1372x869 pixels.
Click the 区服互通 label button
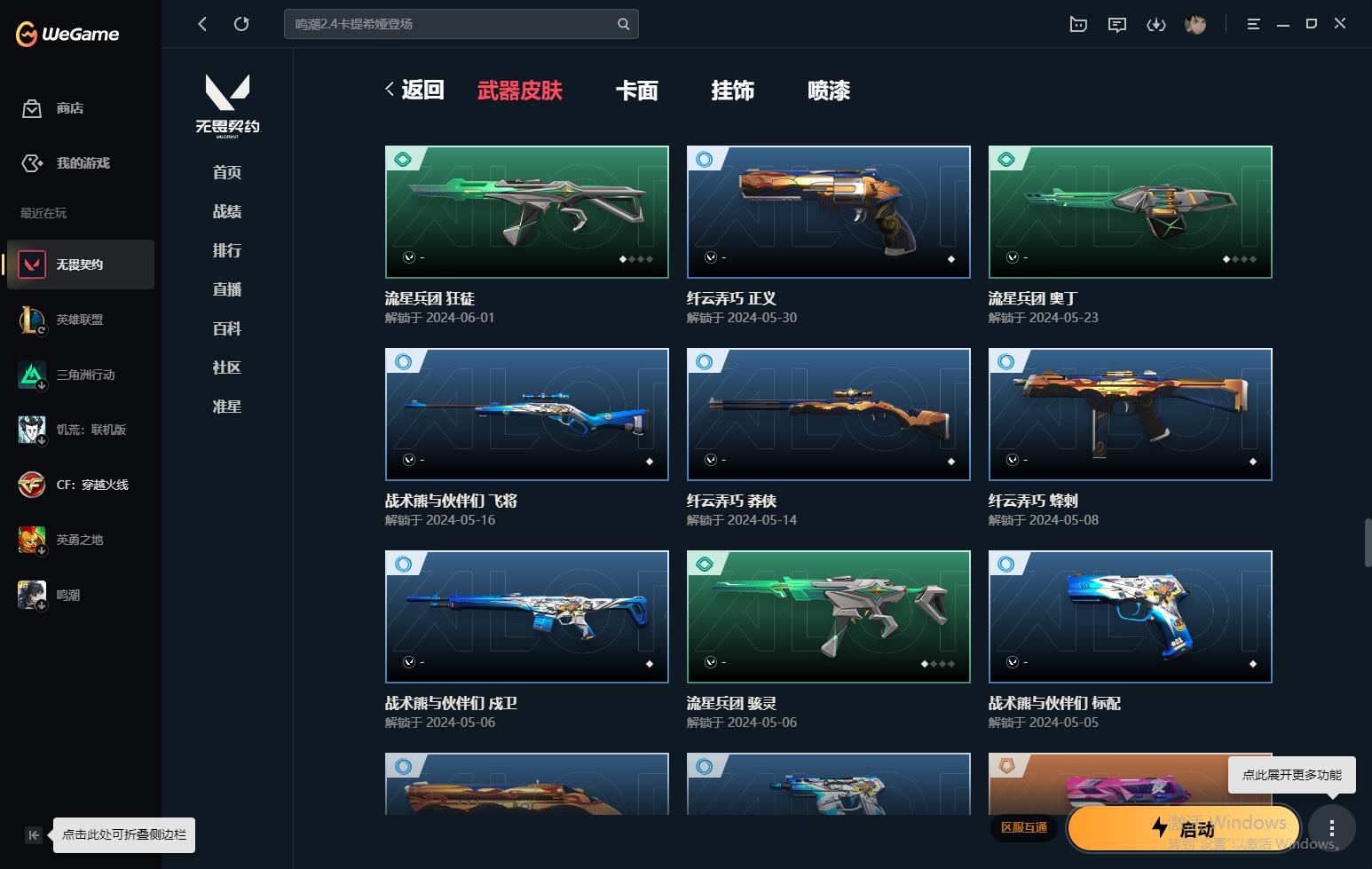(x=1024, y=827)
